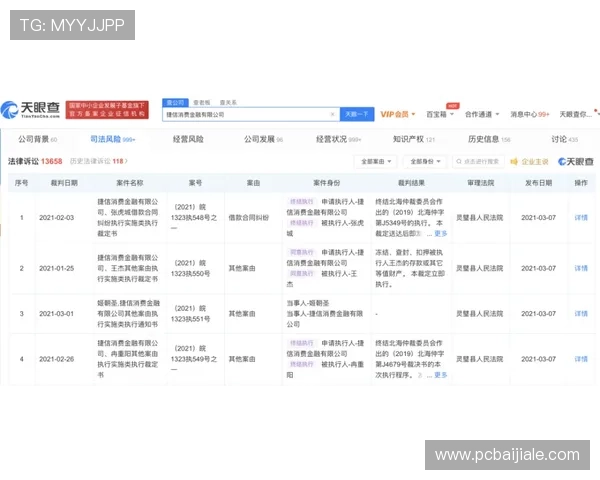Click the 2021-01-25 judgment date cell
This screenshot has height=480, width=600.
click(x=56, y=268)
